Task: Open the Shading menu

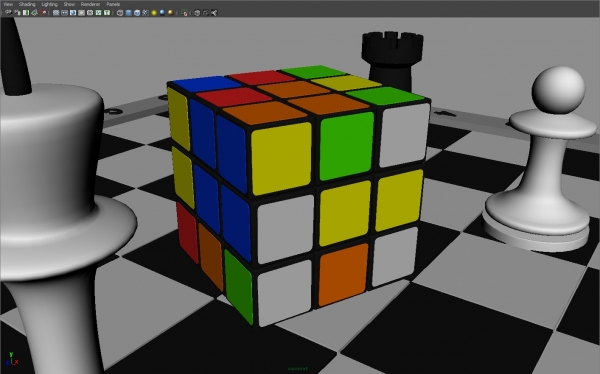Action: 27,4
